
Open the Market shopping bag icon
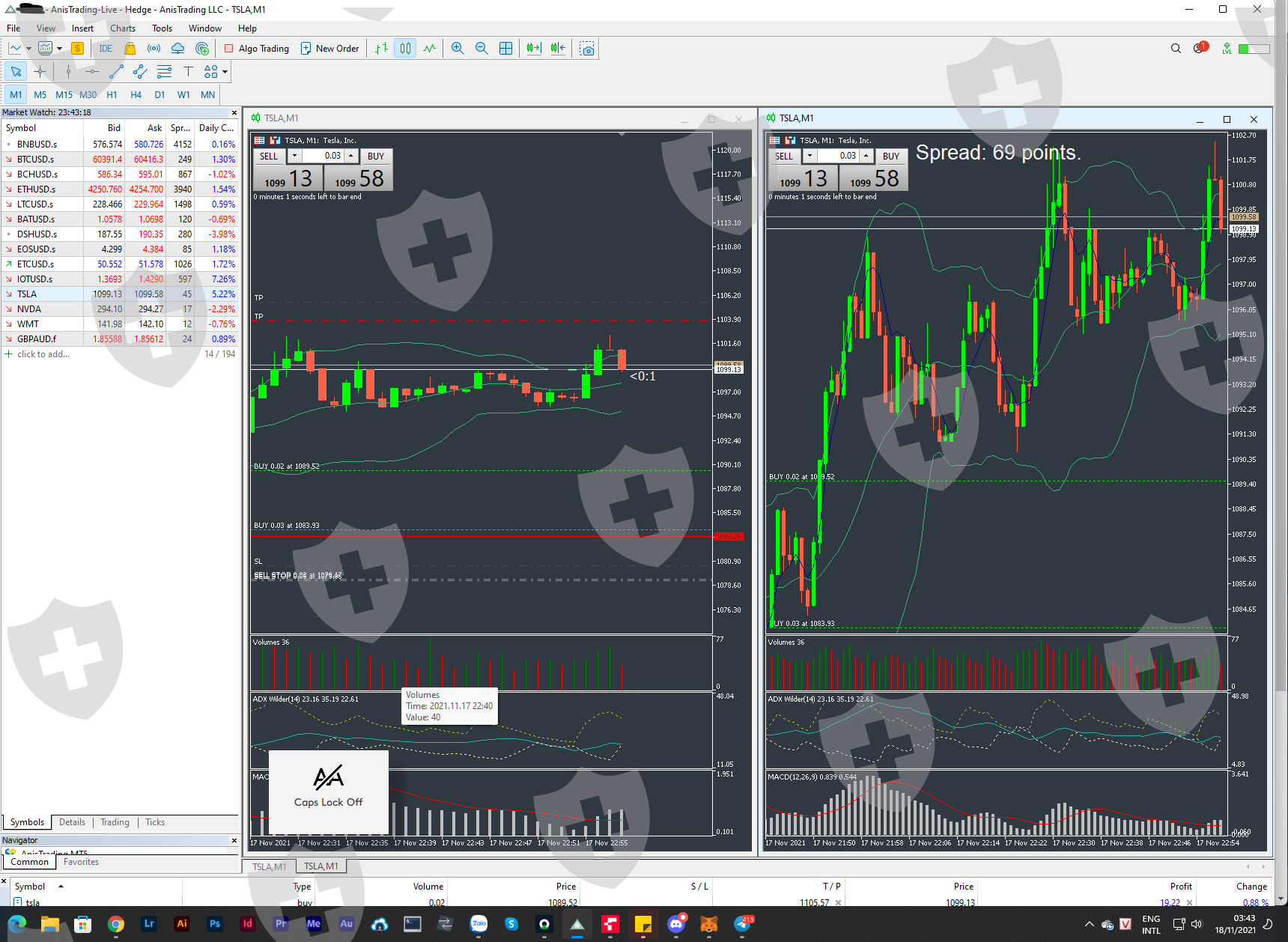(130, 49)
